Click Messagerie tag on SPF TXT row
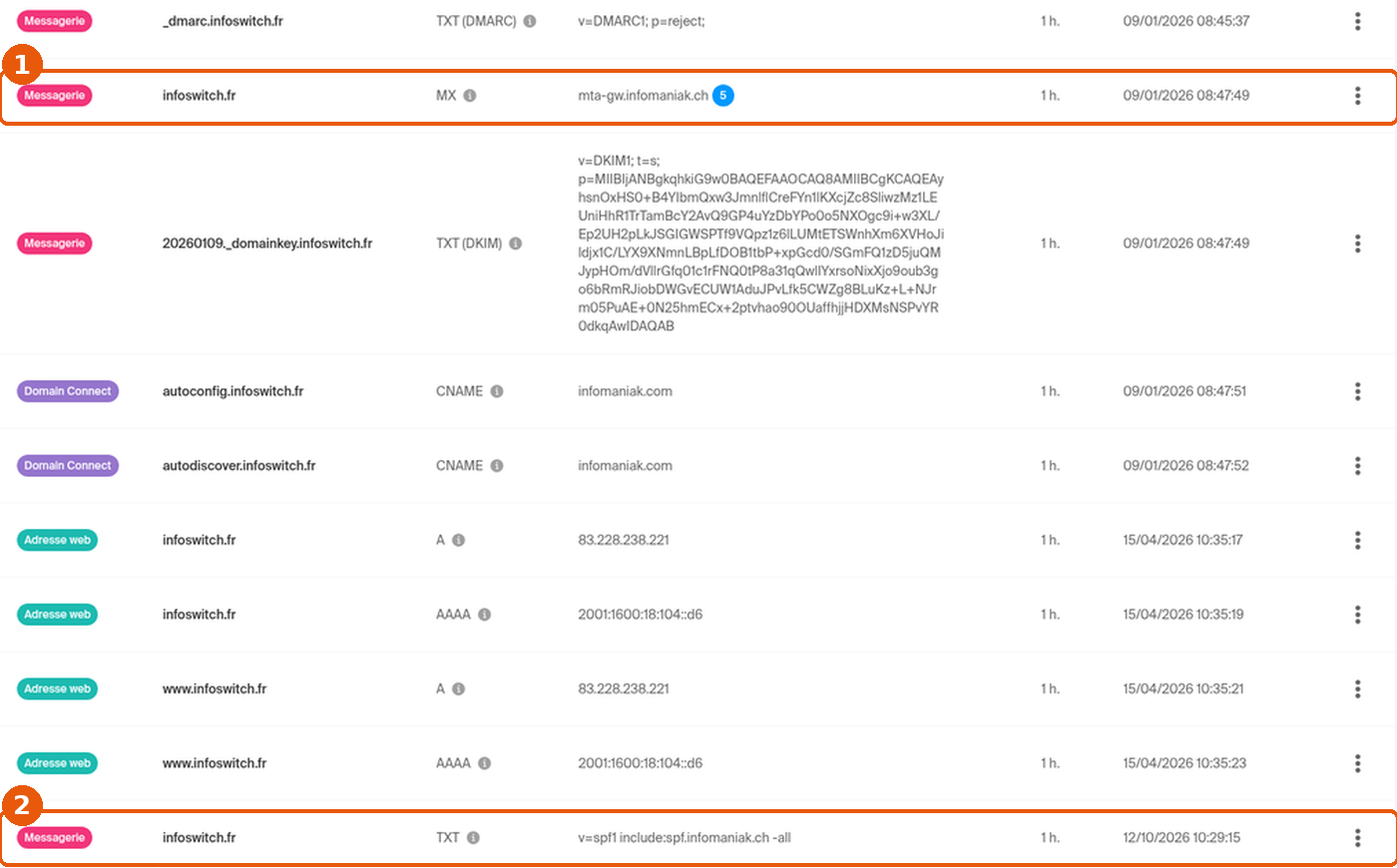 [55, 838]
